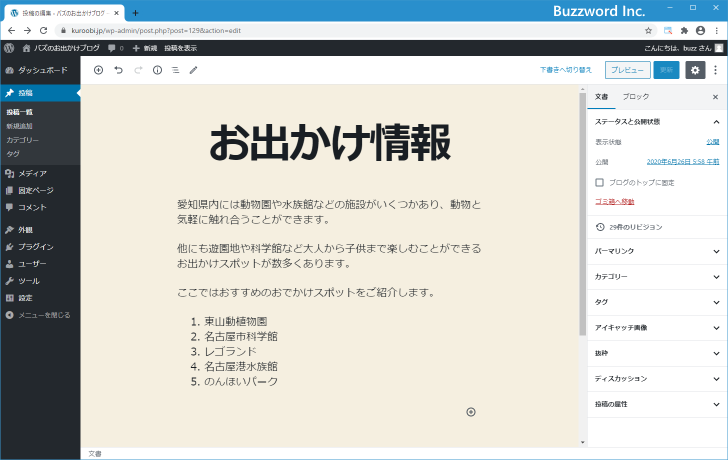Click 投稿を表示 in admin bar
Image resolution: width=728 pixels, height=460 pixels.
[x=181, y=48]
